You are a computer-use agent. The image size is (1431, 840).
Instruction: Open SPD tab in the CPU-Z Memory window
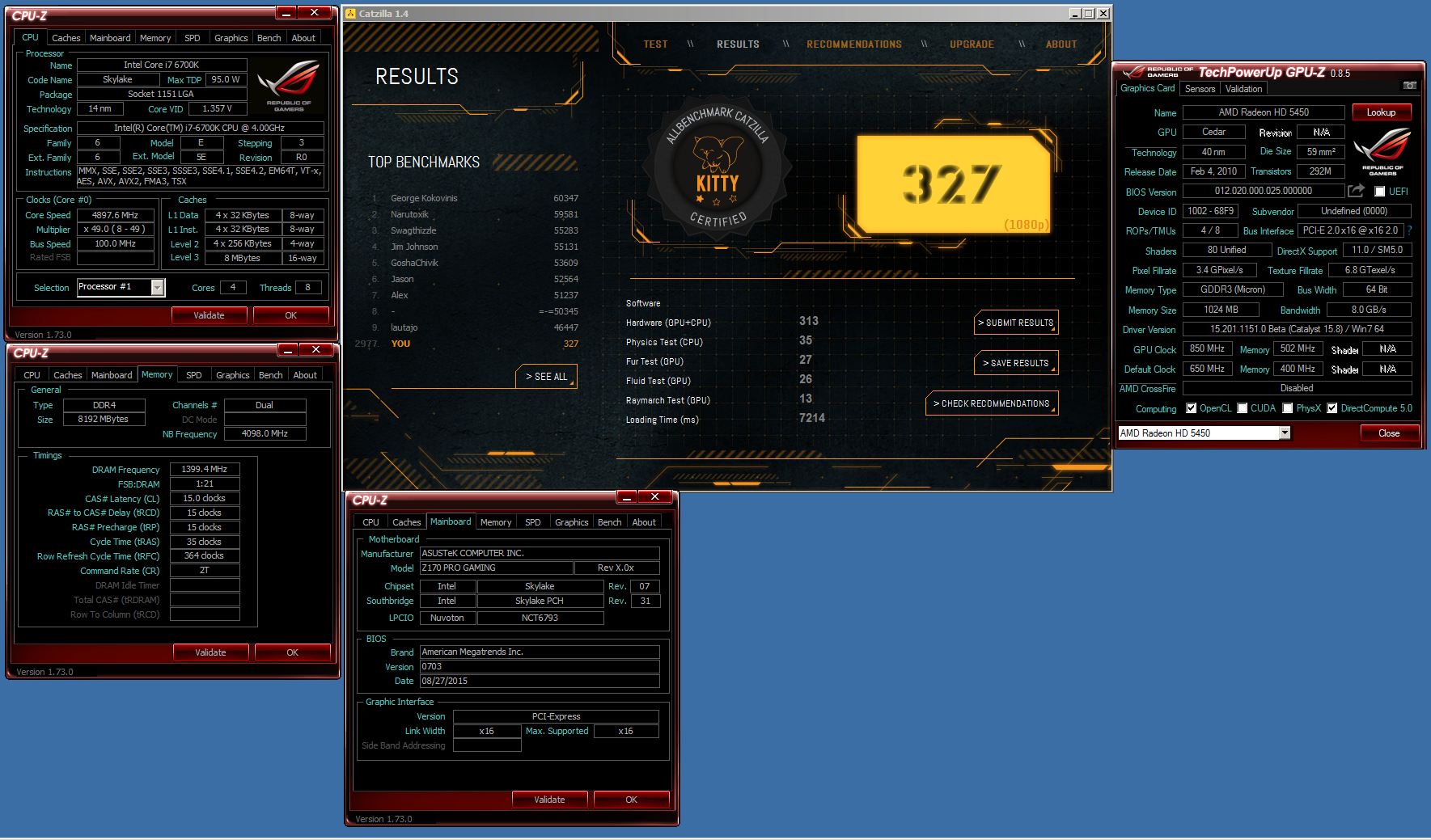(x=193, y=375)
